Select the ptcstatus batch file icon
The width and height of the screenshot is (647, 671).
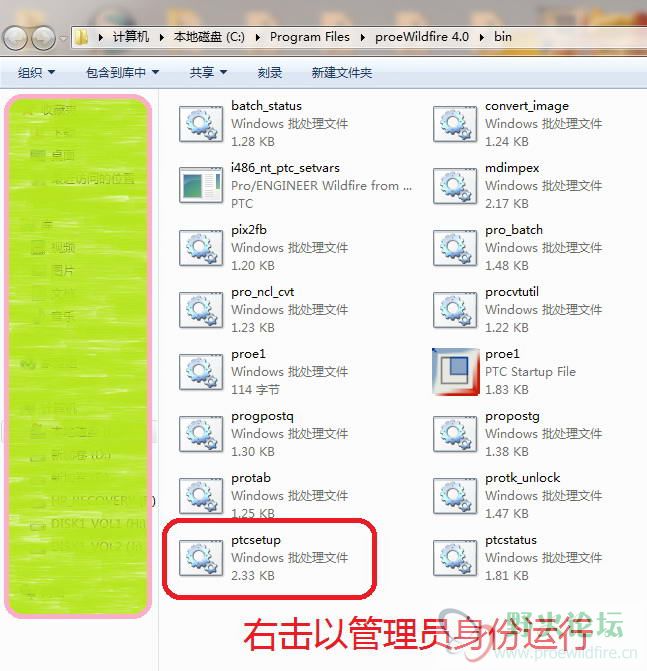coord(455,558)
